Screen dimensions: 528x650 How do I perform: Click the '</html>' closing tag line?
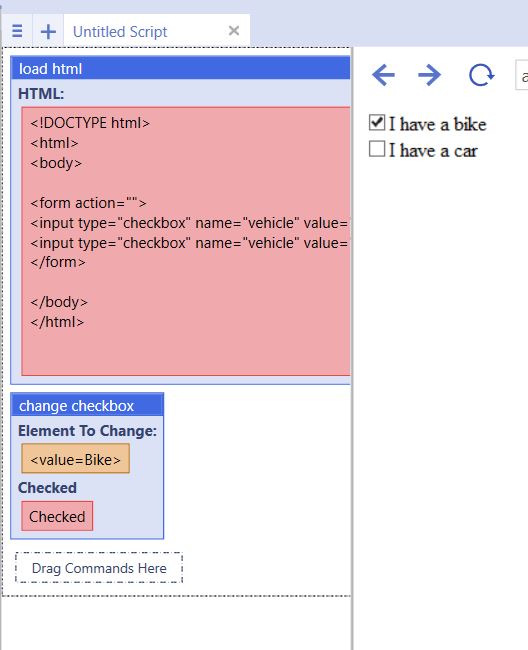click(x=57, y=322)
